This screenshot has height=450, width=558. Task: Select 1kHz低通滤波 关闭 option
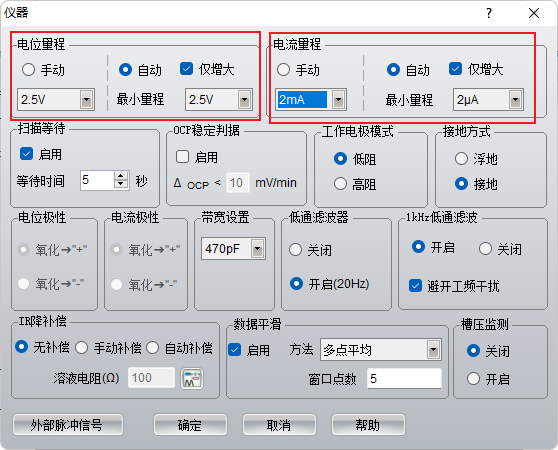[x=485, y=249]
